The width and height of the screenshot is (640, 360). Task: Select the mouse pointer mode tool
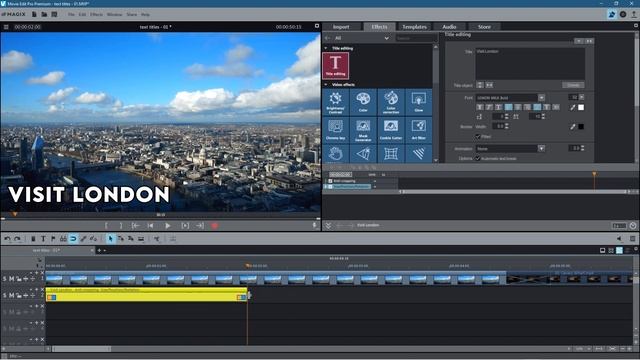[111, 239]
